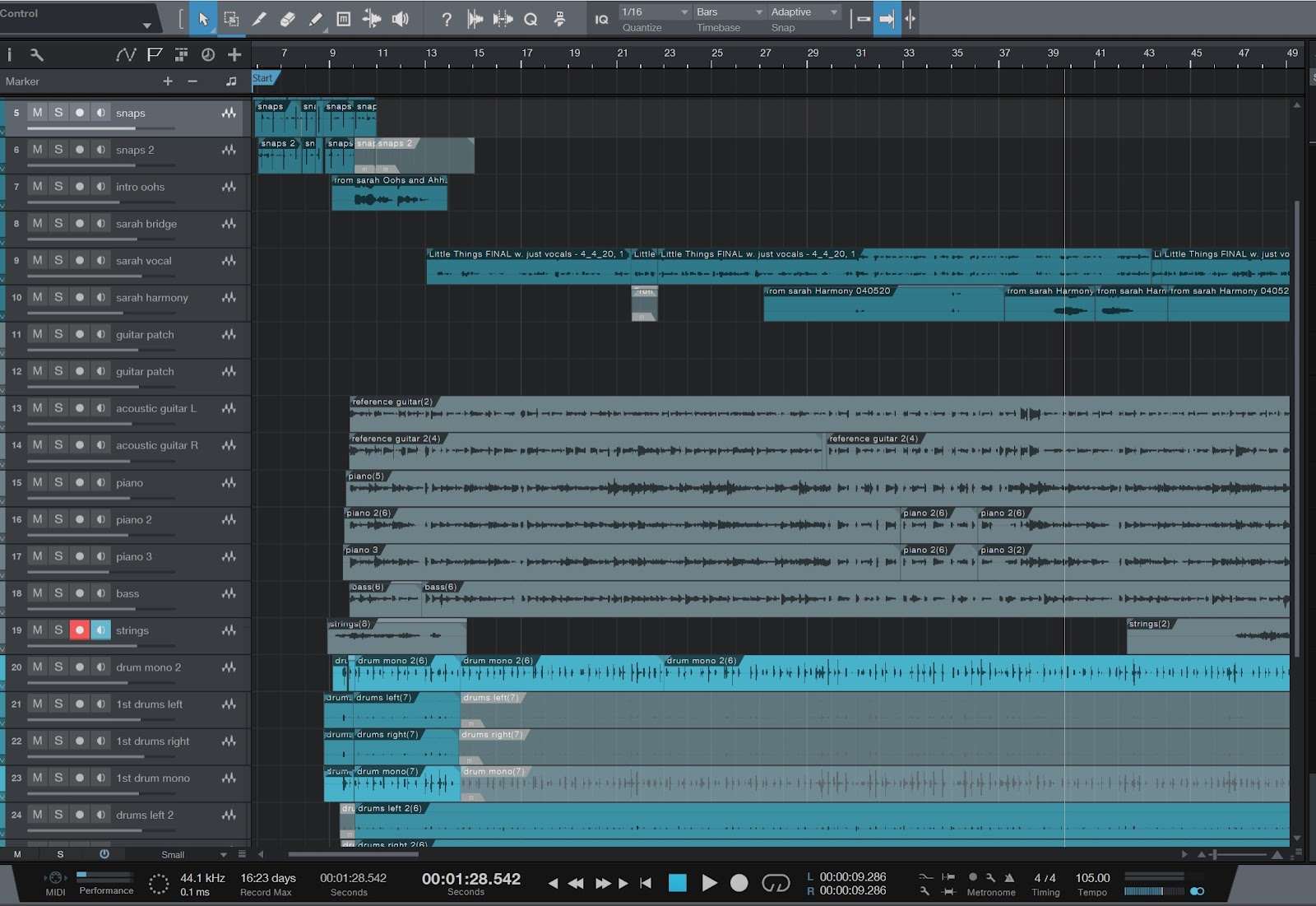Open the track height Small dropdown
This screenshot has height=906, width=1316.
click(193, 855)
